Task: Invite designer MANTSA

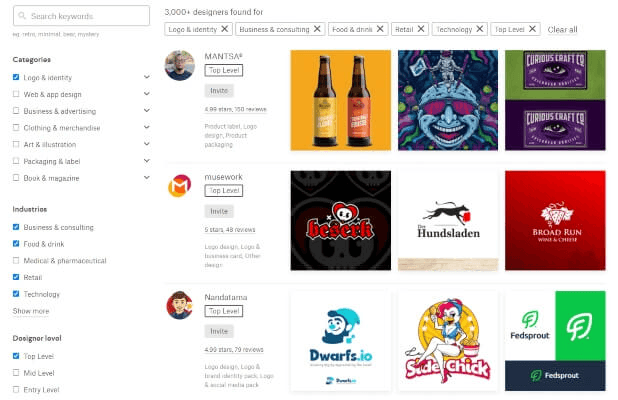Action: 219,90
